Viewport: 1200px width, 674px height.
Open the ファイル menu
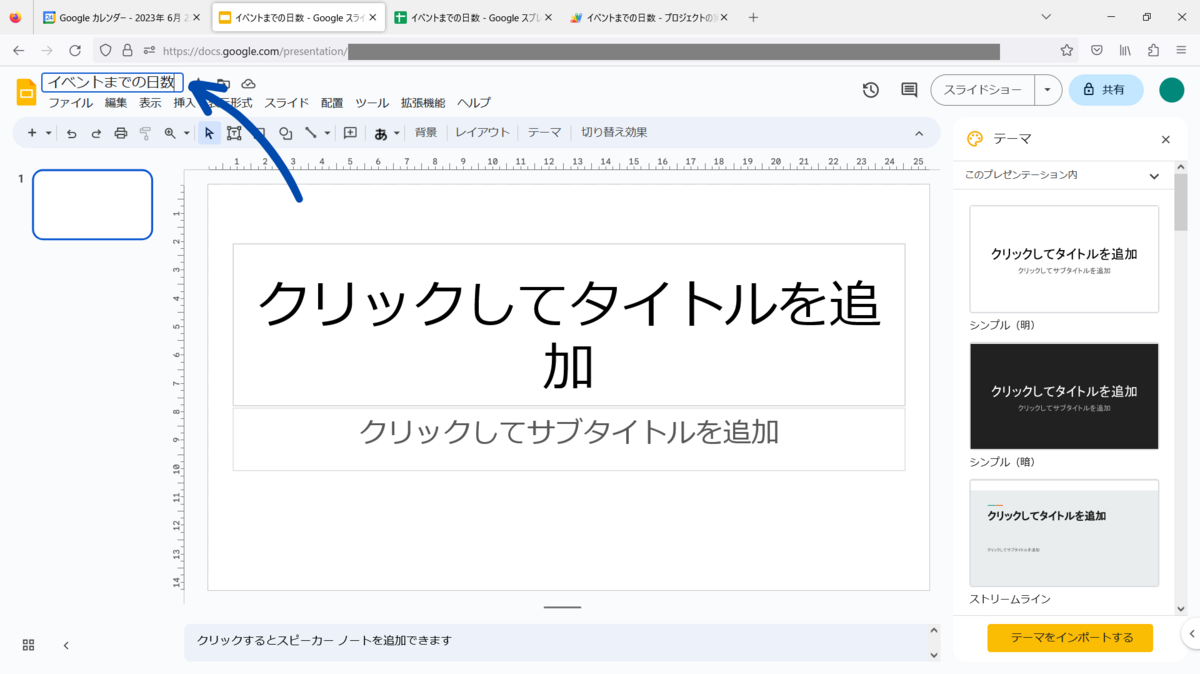pos(71,103)
